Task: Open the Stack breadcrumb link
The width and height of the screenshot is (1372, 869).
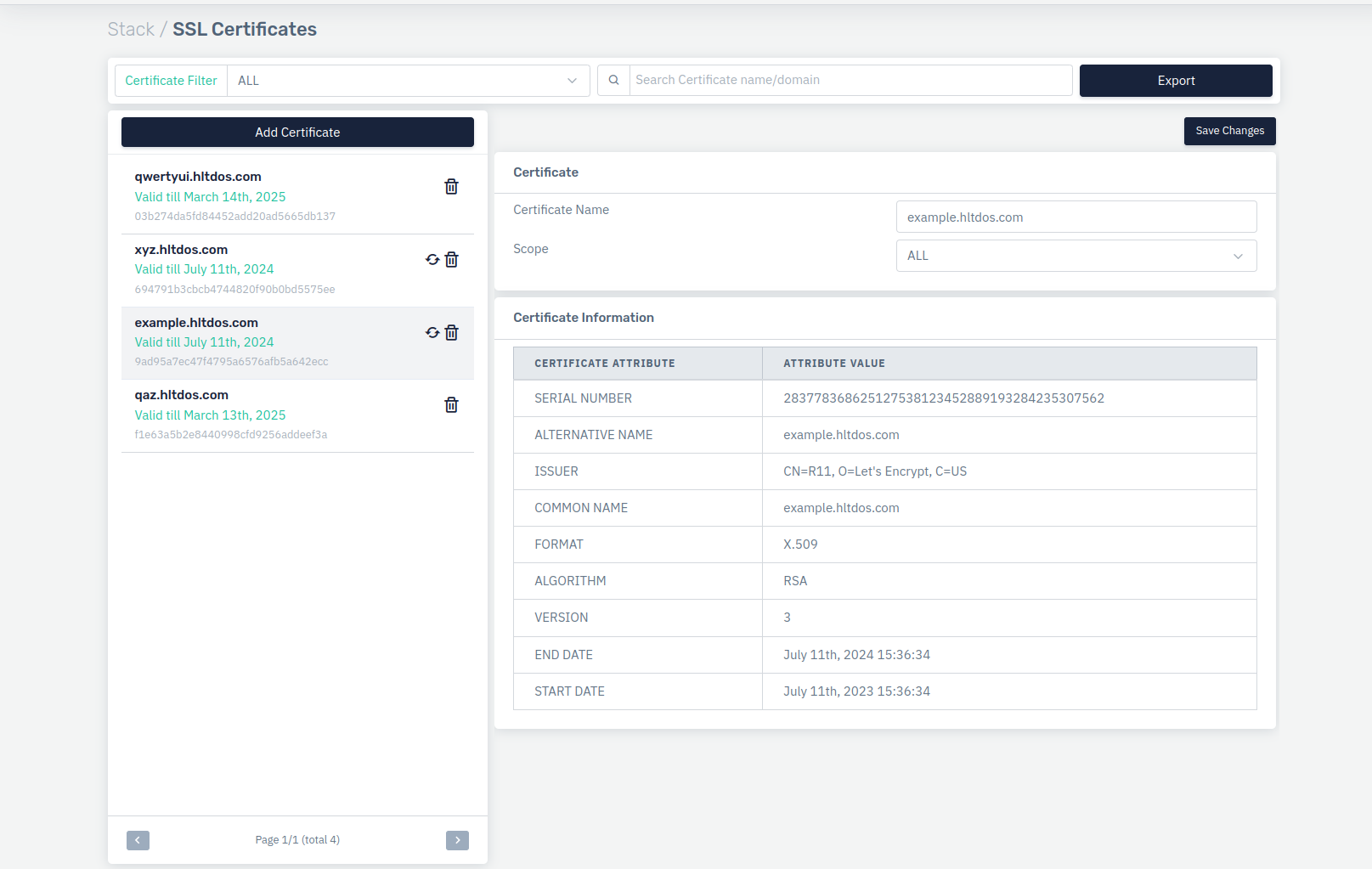Action: [x=131, y=29]
